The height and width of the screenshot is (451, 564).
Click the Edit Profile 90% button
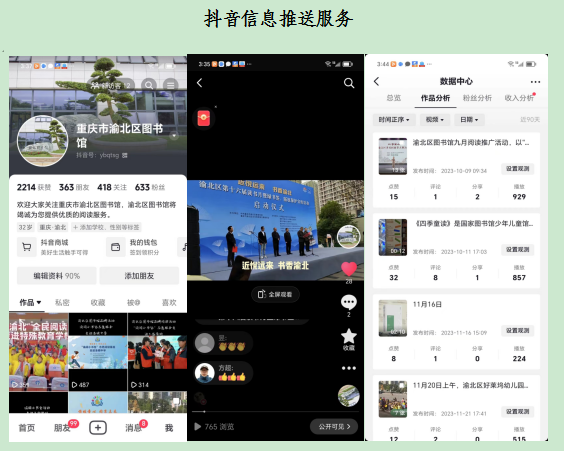(57, 276)
